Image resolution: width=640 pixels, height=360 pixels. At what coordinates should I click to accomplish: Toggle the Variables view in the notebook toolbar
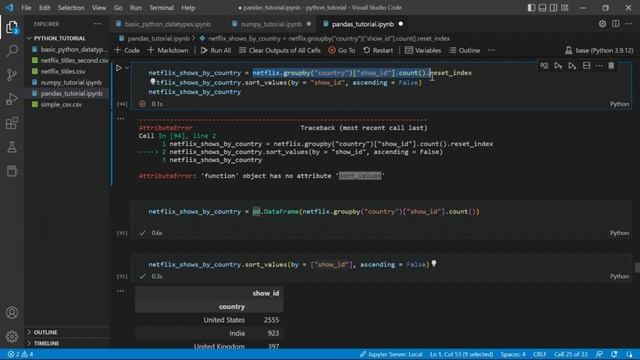[x=423, y=50]
